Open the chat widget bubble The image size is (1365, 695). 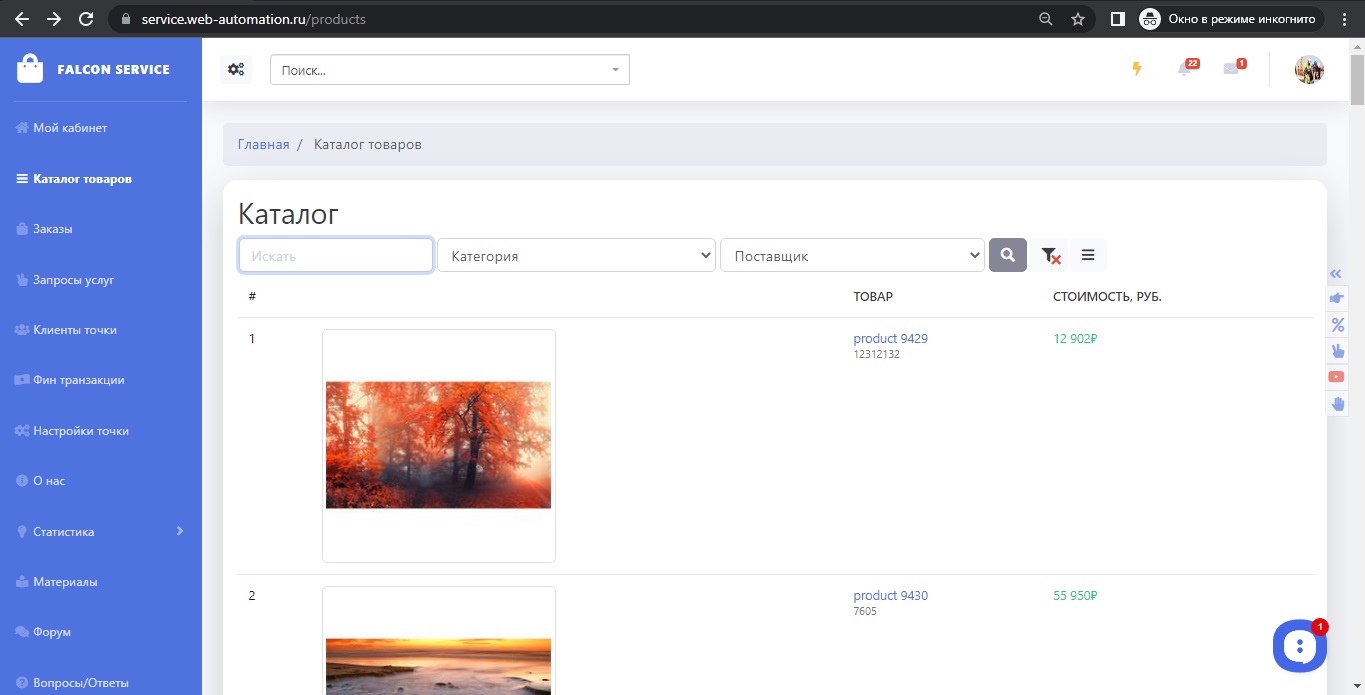tap(1299, 646)
